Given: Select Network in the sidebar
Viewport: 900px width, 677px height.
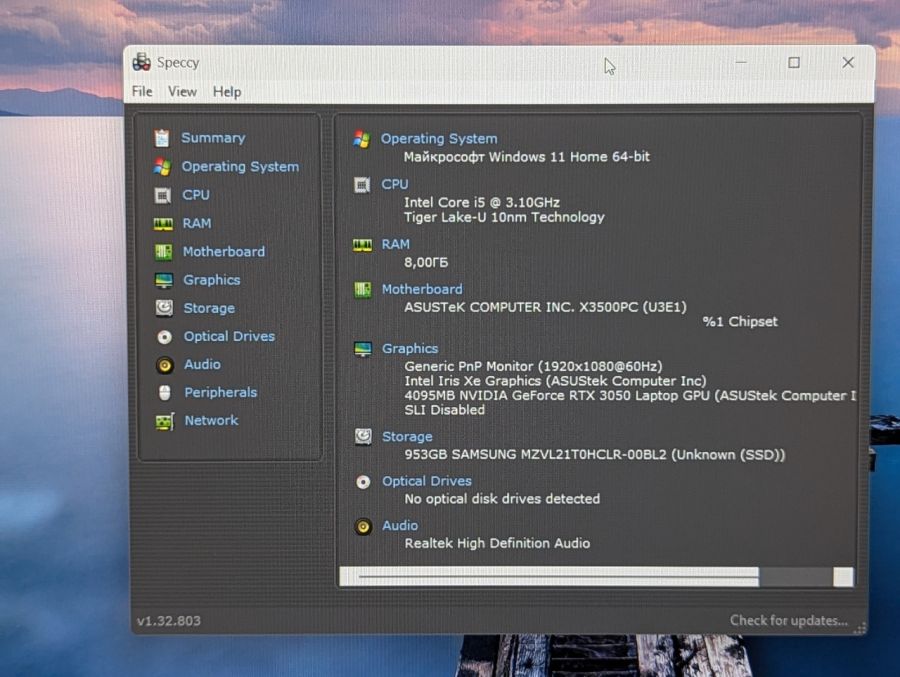Looking at the screenshot, I should 211,420.
